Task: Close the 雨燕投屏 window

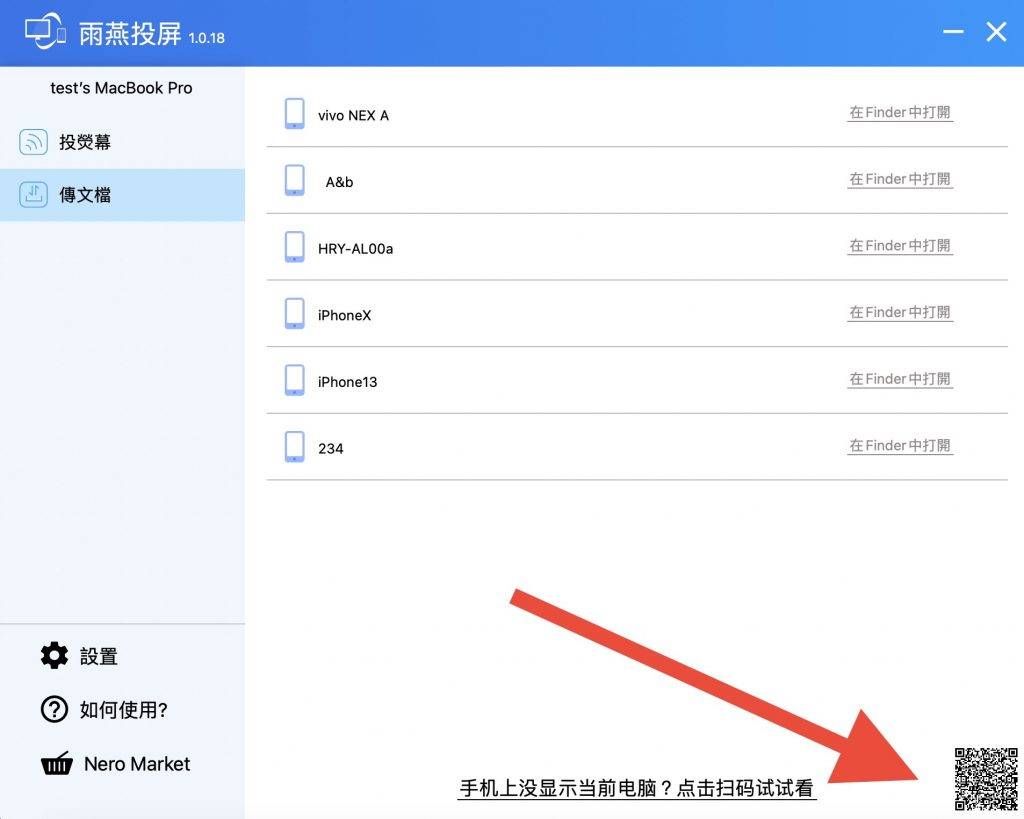Action: point(996,31)
